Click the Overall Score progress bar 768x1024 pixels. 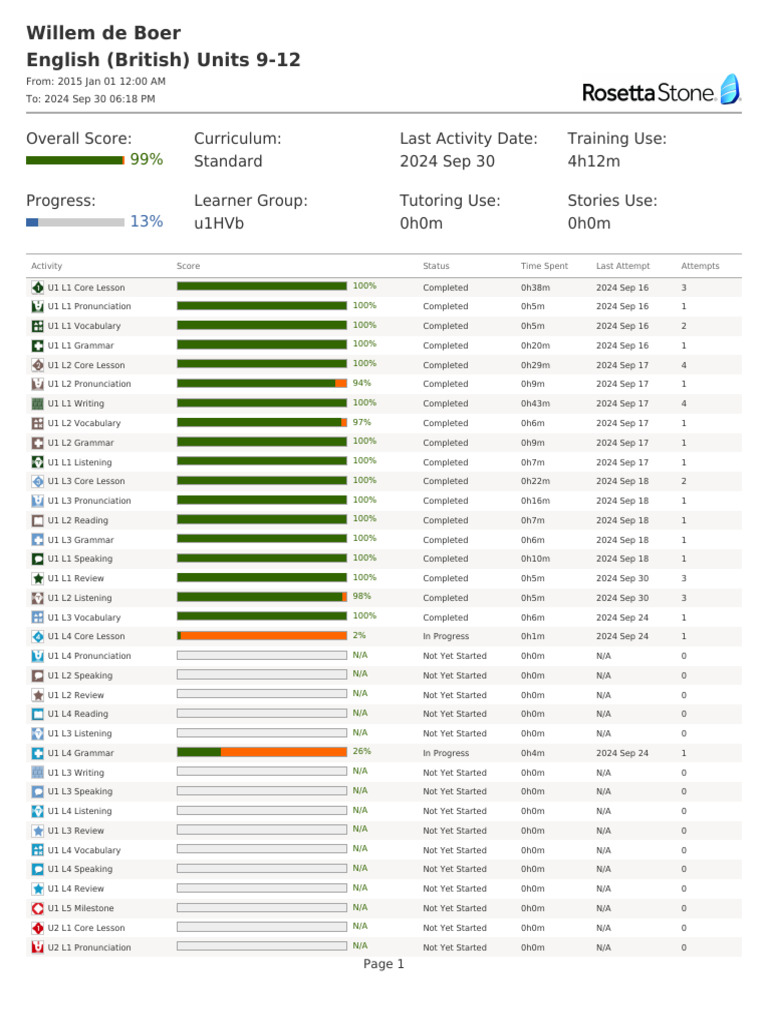[75, 160]
